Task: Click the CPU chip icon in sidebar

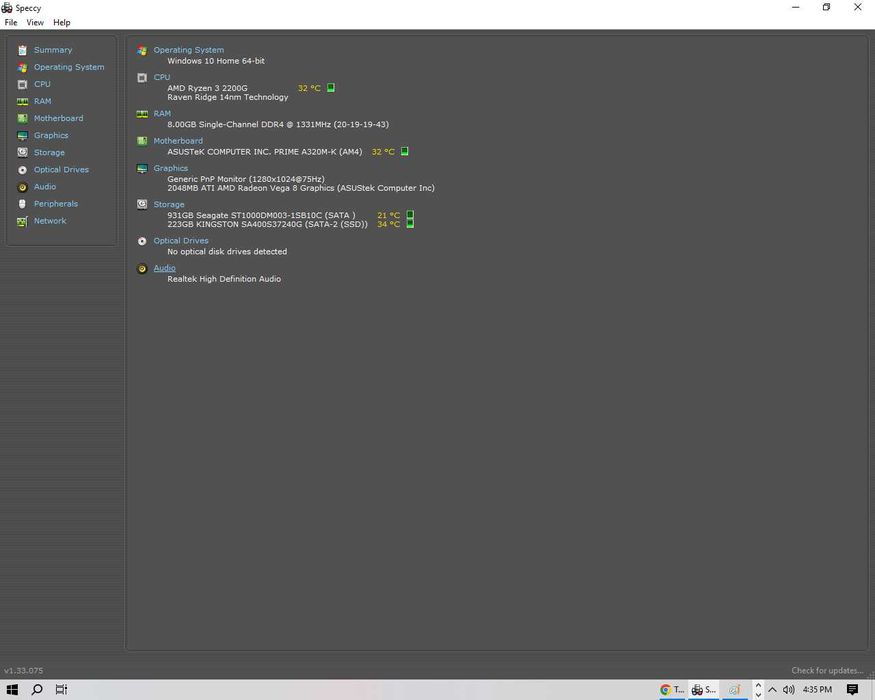Action: [22, 84]
